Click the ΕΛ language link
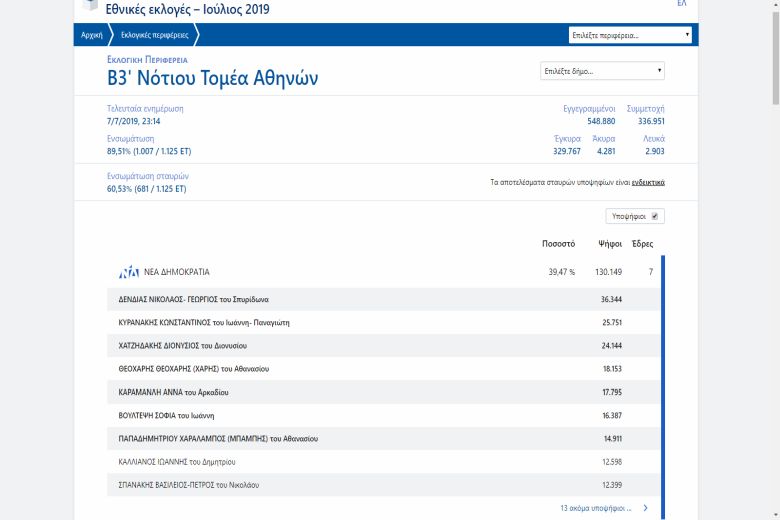 (x=682, y=3)
